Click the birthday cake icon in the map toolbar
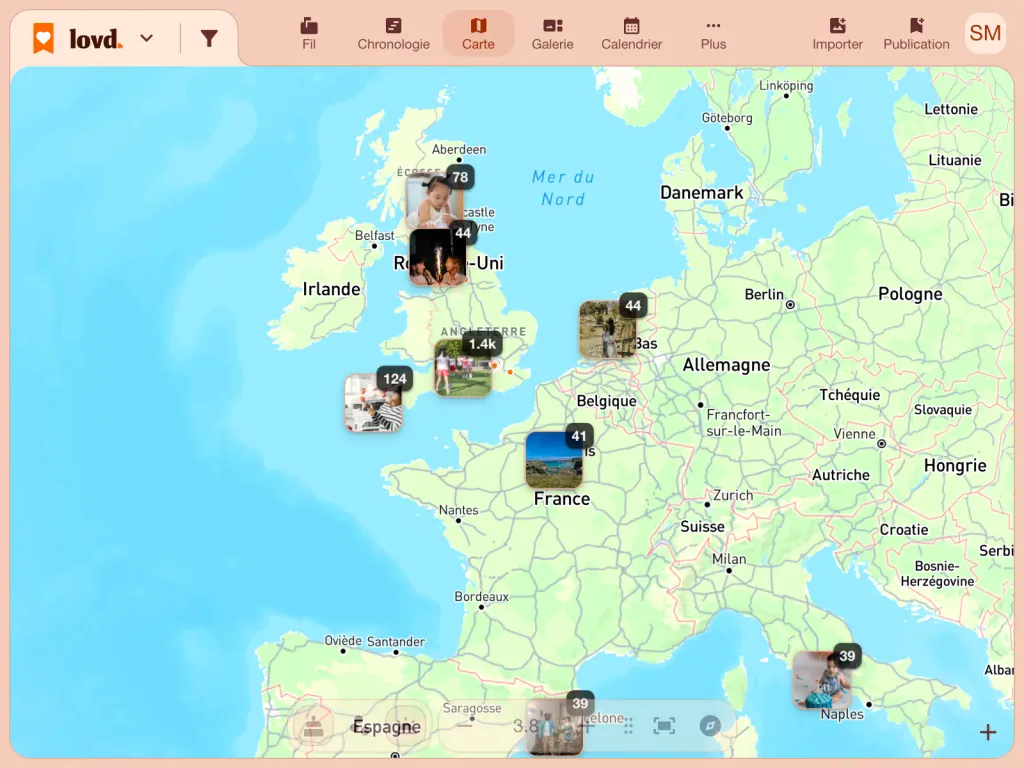This screenshot has width=1024, height=768. (313, 726)
